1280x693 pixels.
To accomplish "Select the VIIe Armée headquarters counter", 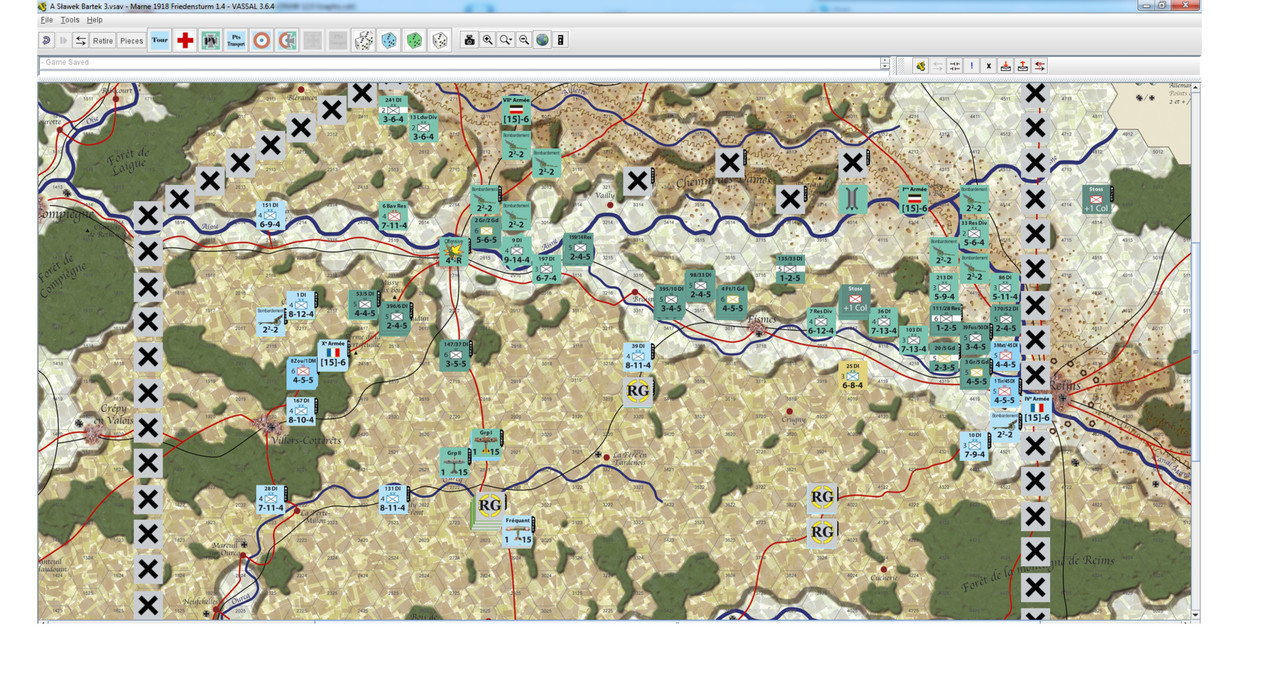I will tap(516, 112).
